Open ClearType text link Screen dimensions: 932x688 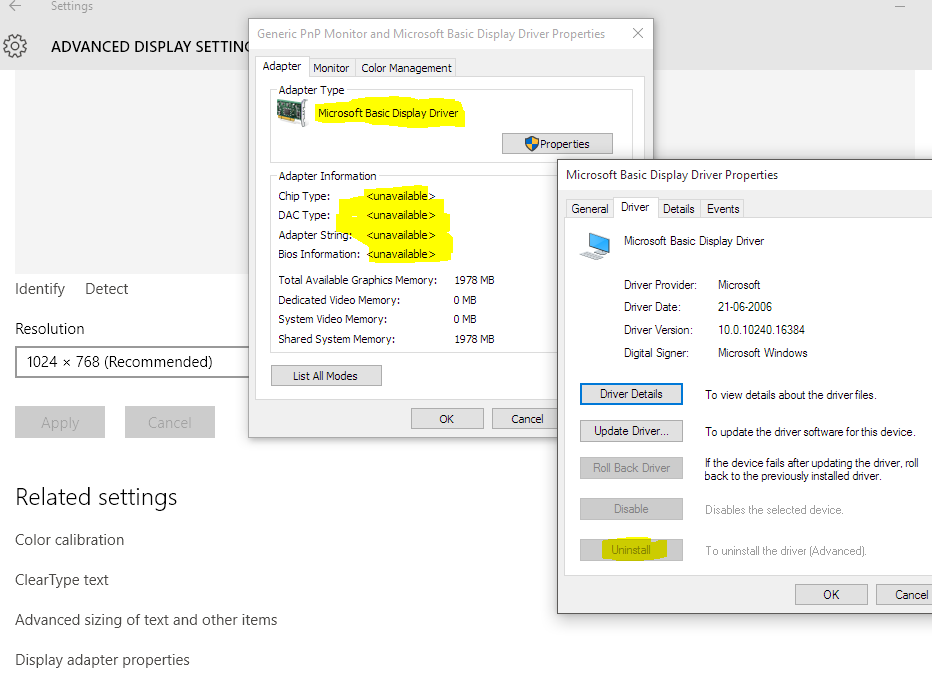click(x=62, y=580)
